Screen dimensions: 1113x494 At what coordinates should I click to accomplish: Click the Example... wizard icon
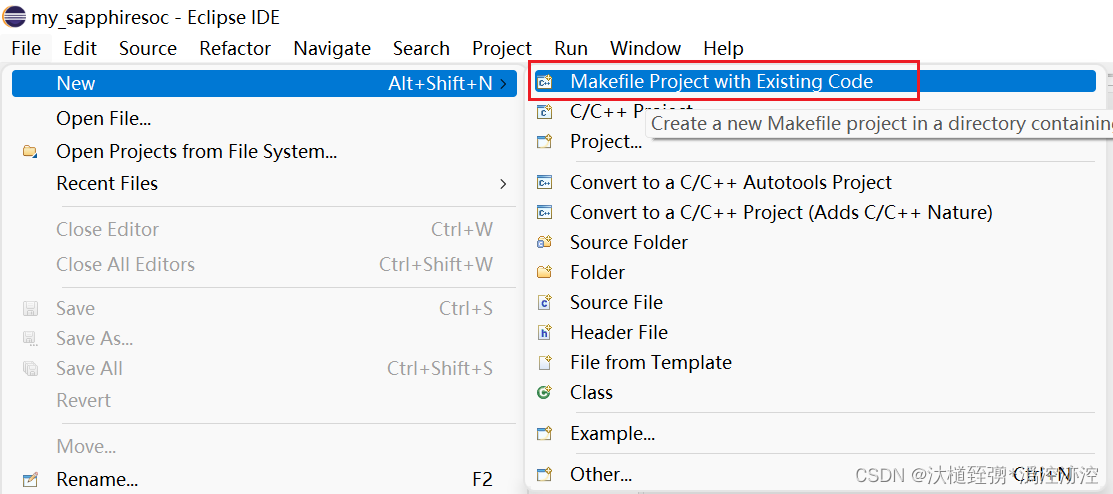(544, 433)
